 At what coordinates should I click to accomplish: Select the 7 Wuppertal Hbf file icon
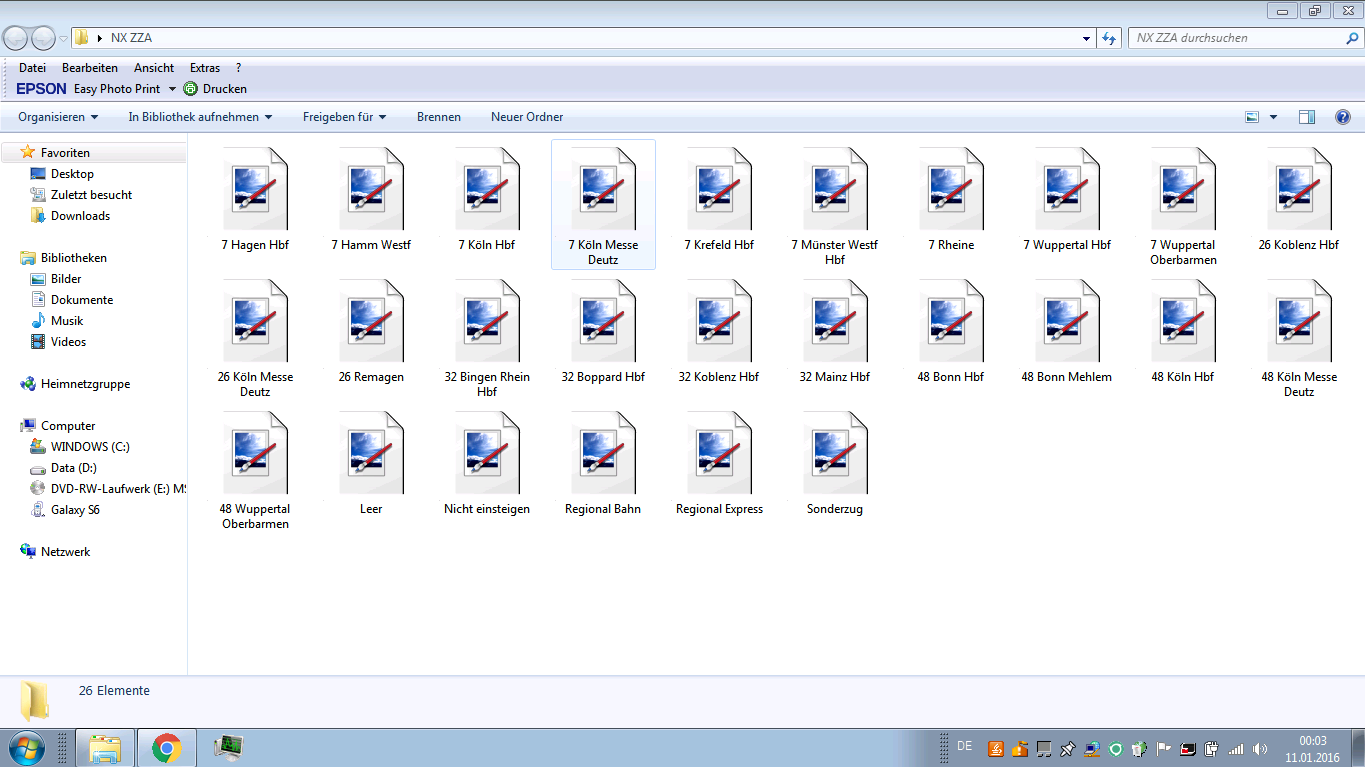pos(1067,189)
